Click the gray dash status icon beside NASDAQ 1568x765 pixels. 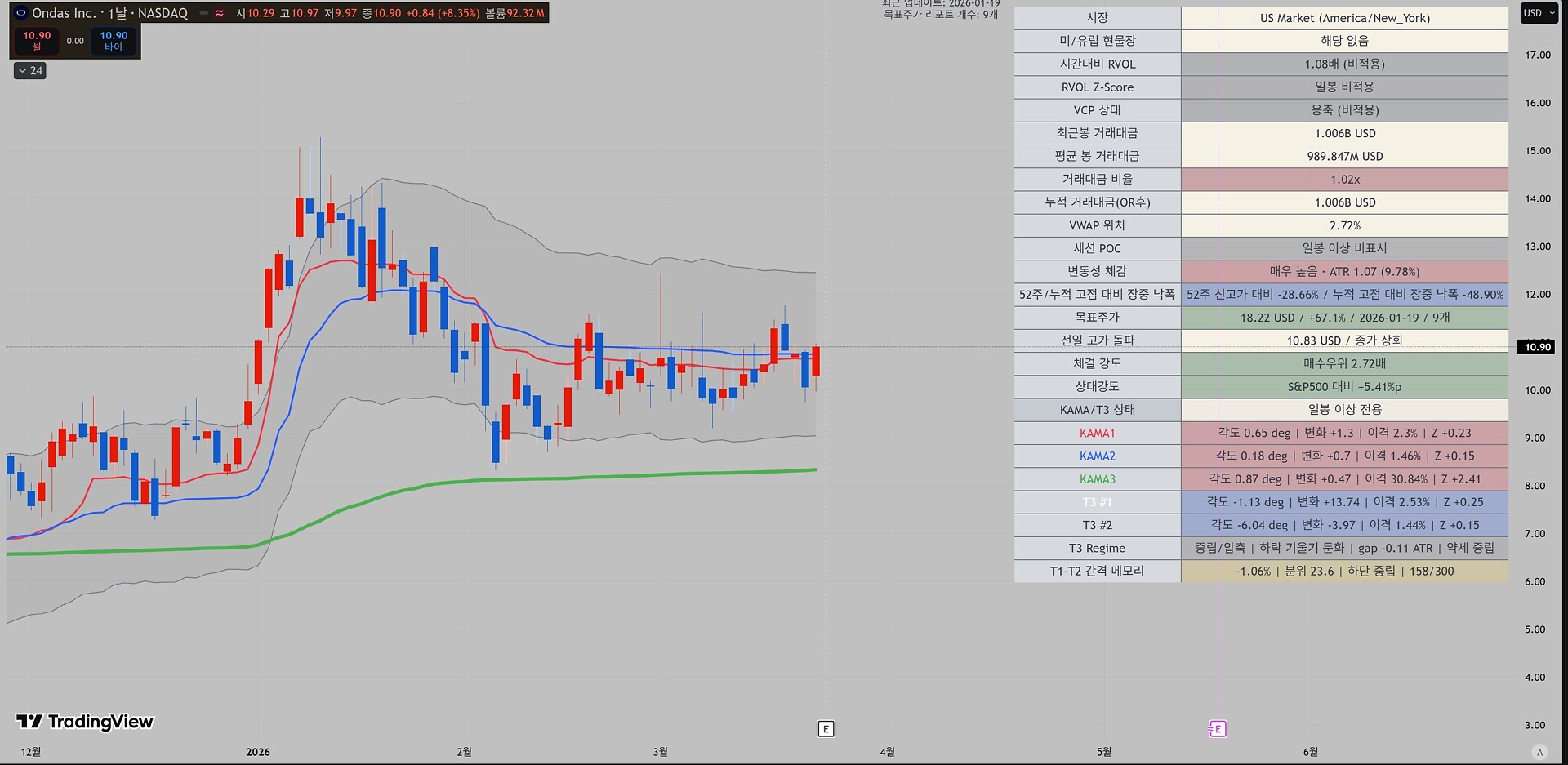tap(203, 13)
